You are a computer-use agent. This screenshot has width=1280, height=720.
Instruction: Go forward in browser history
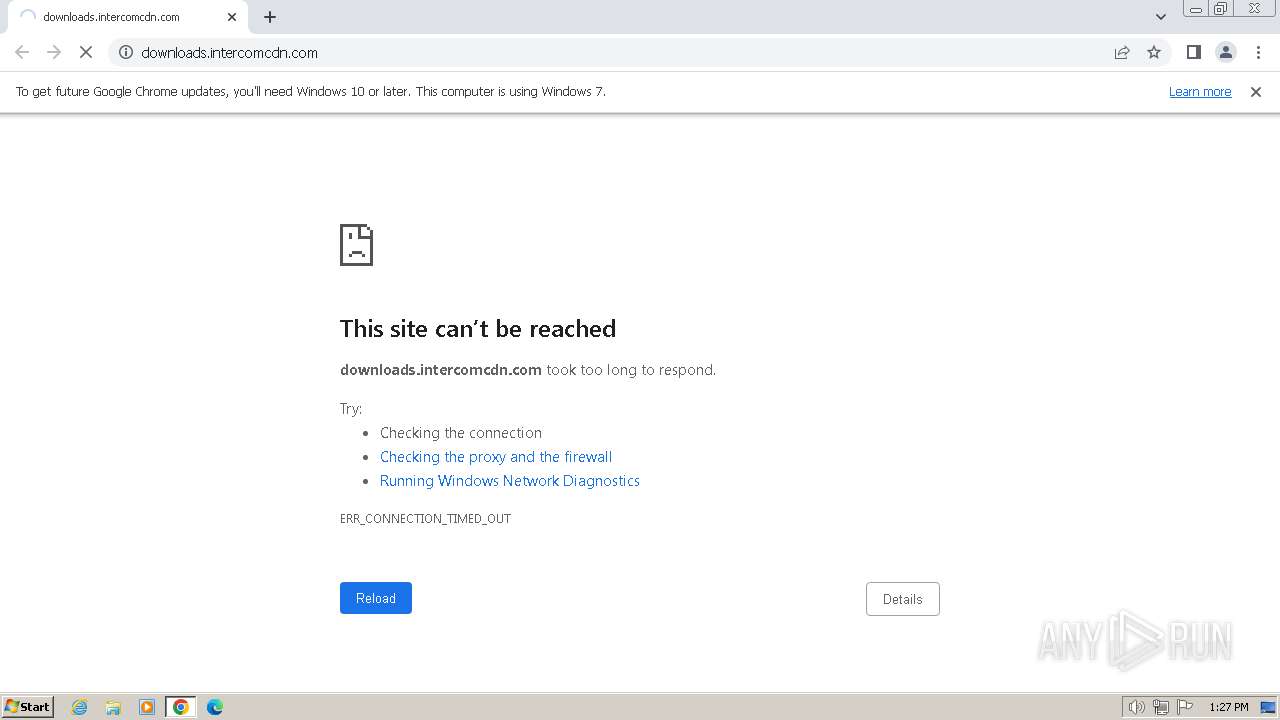(54, 52)
